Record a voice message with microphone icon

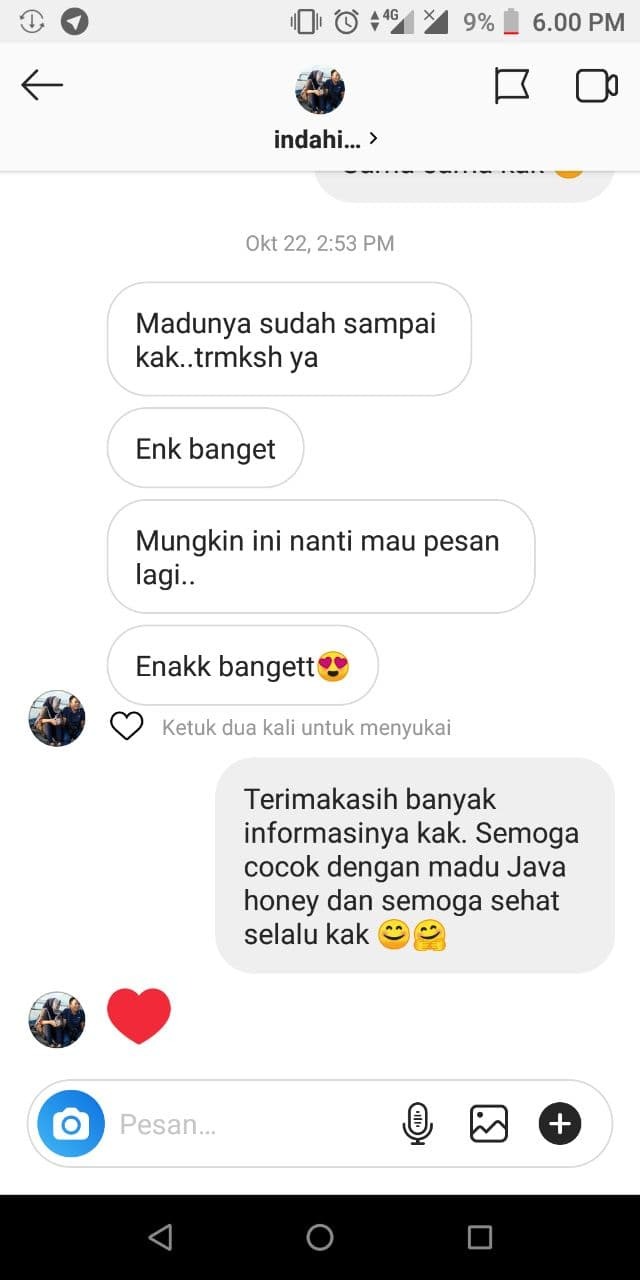pyautogui.click(x=417, y=1124)
